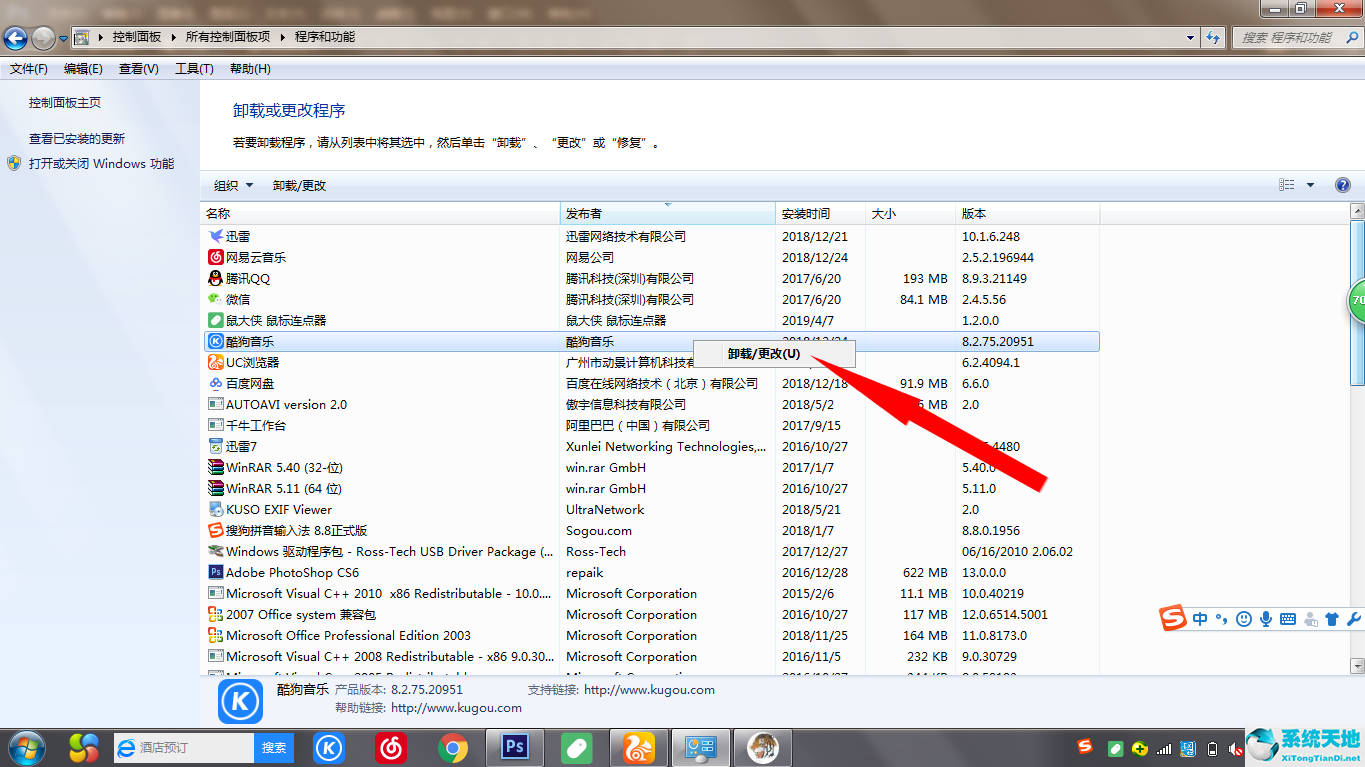Click the Sogou input method S icon
The image size is (1365, 767).
[x=1173, y=618]
